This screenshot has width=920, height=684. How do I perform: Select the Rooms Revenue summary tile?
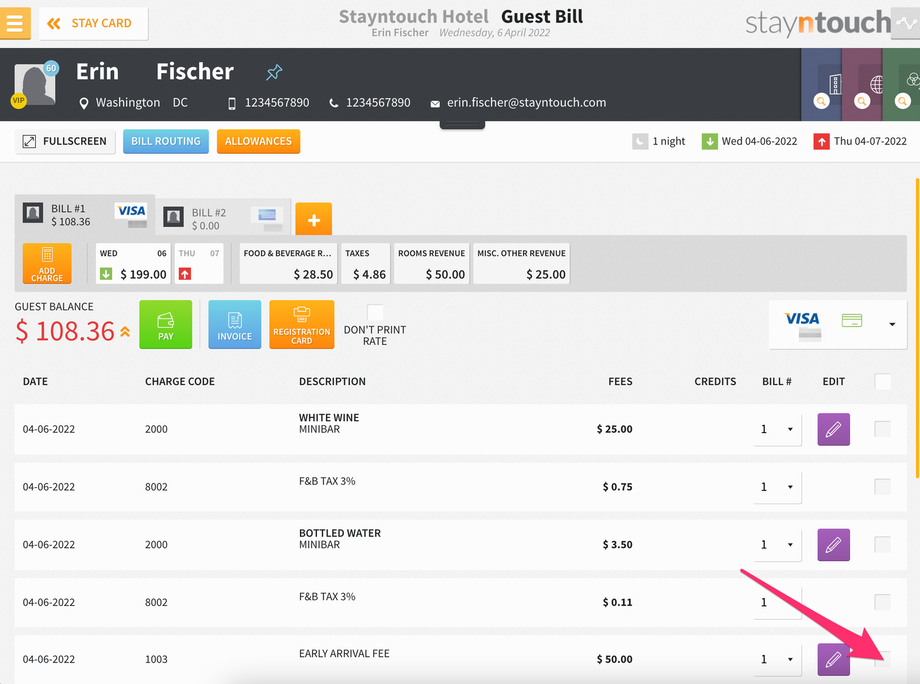coord(431,263)
